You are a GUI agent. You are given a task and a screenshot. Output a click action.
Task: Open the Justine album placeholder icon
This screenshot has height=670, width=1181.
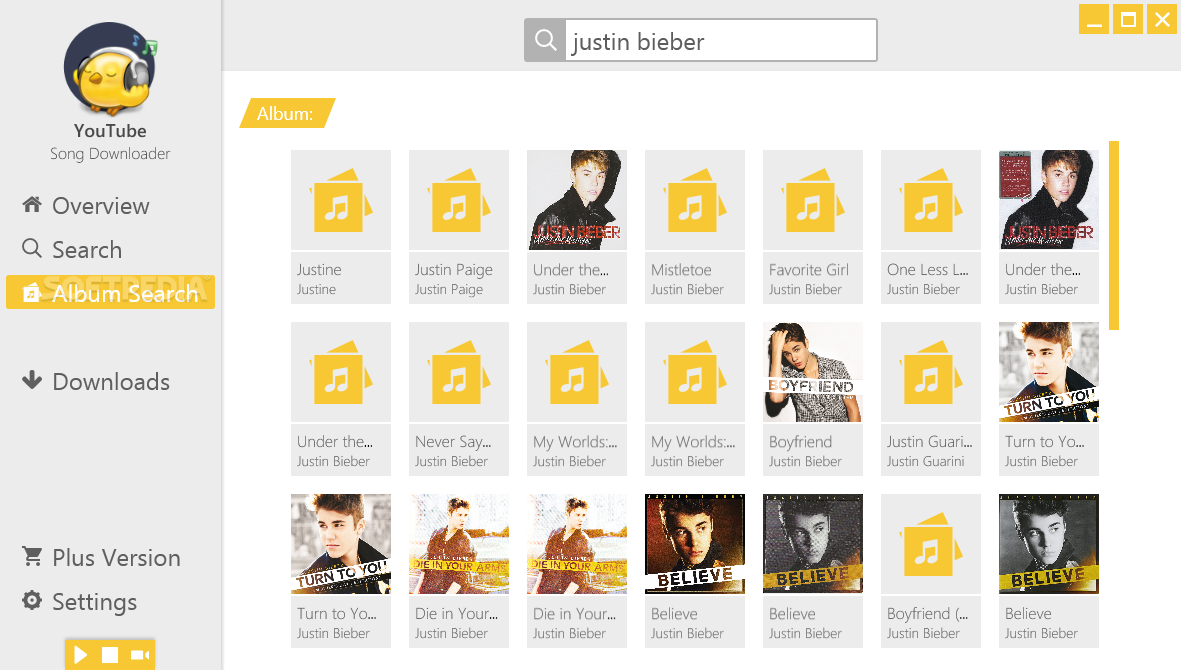(x=340, y=200)
